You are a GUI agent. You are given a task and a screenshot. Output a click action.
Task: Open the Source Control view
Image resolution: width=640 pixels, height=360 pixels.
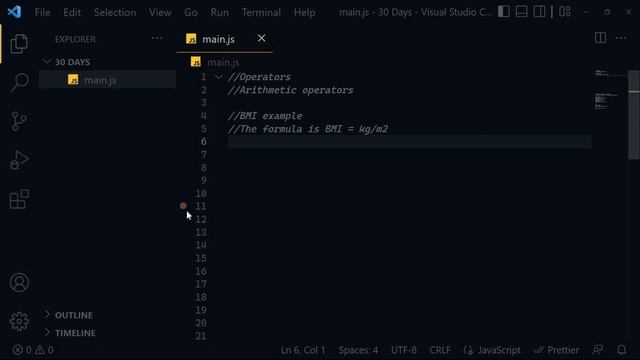19,121
